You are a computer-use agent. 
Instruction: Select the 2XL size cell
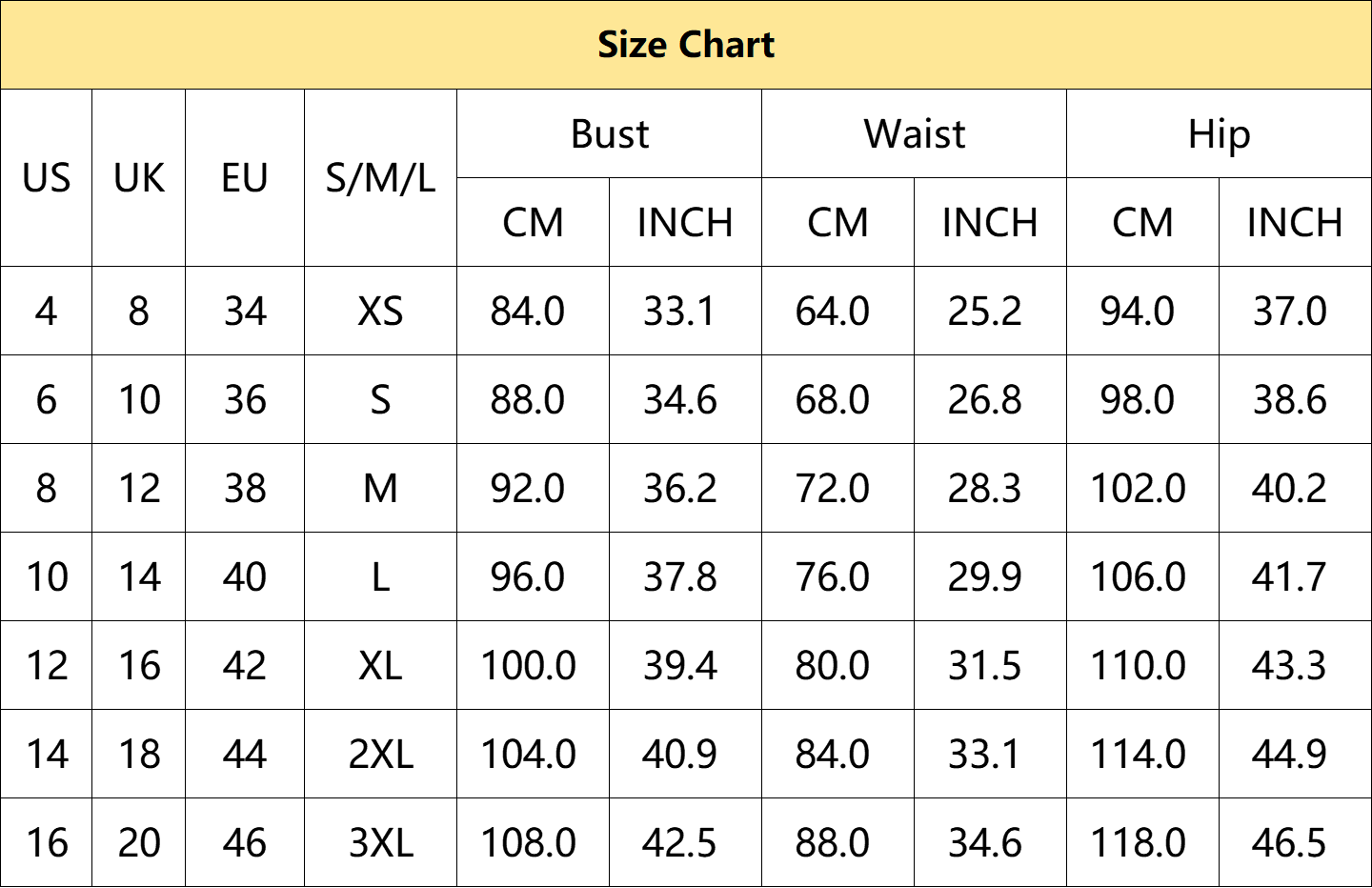coord(380,755)
